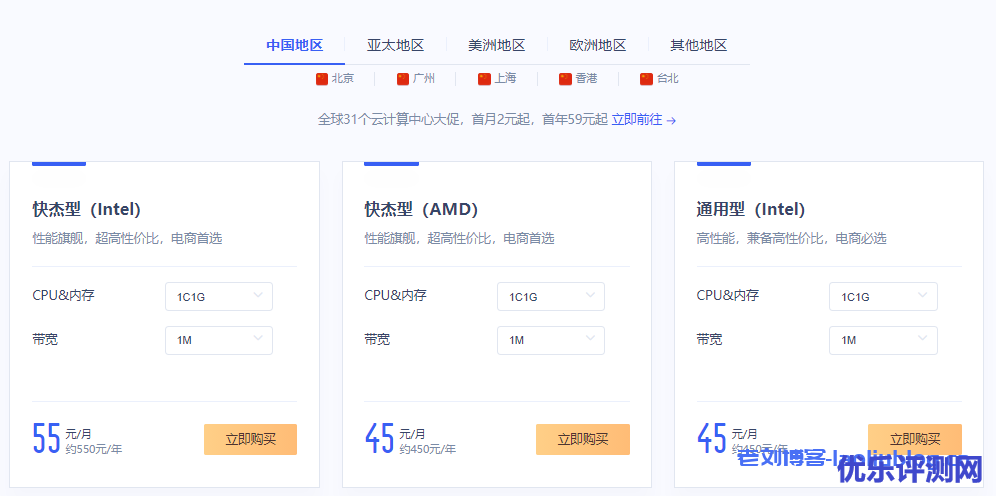Open 带宽 dropdown for 快杰型 (AMD)

[x=551, y=340]
